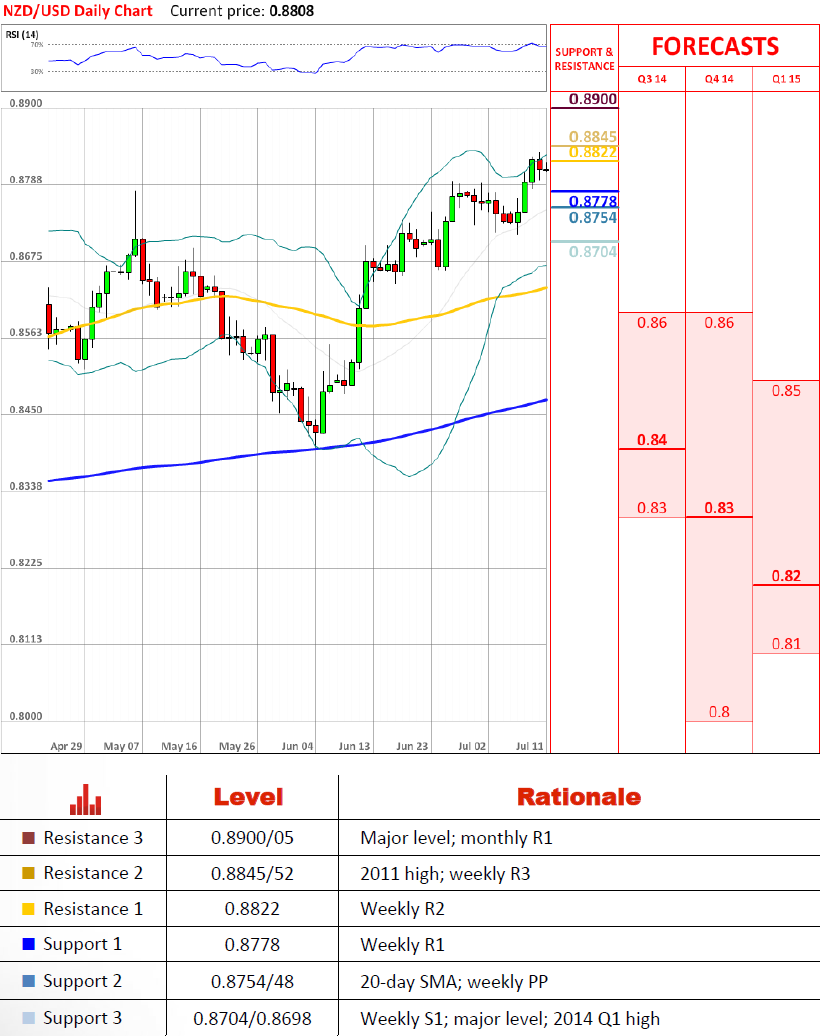Viewport: 820px width, 1036px height.
Task: Select the Resistance 3 row label
Action: (x=93, y=838)
